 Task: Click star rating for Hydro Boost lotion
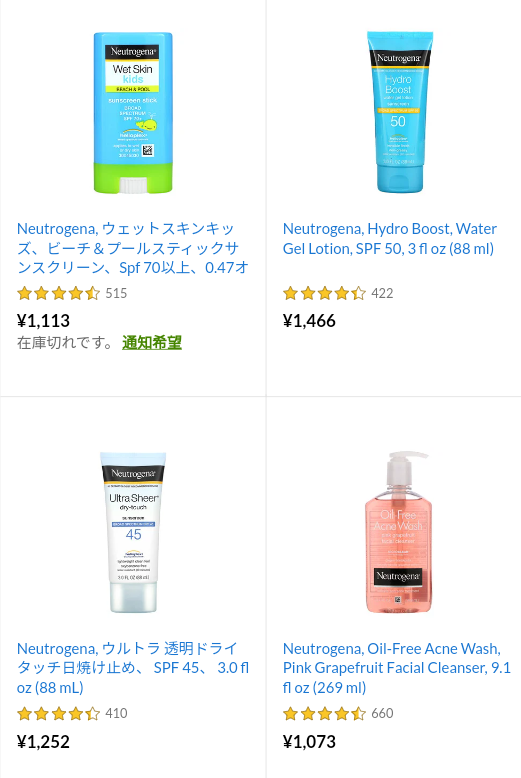point(325,293)
